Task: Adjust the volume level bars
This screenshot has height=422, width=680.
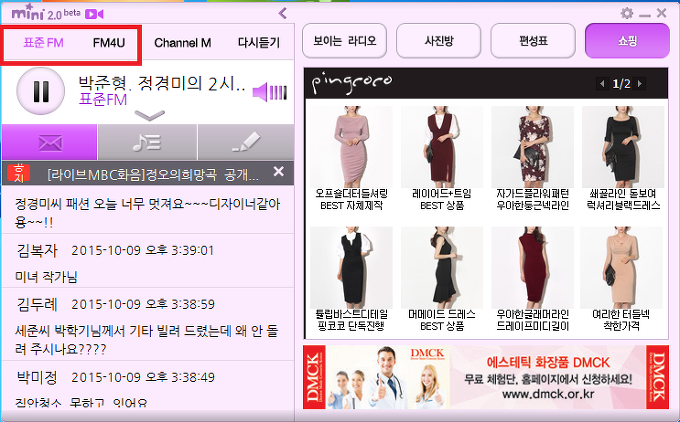Action: pyautogui.click(x=278, y=92)
